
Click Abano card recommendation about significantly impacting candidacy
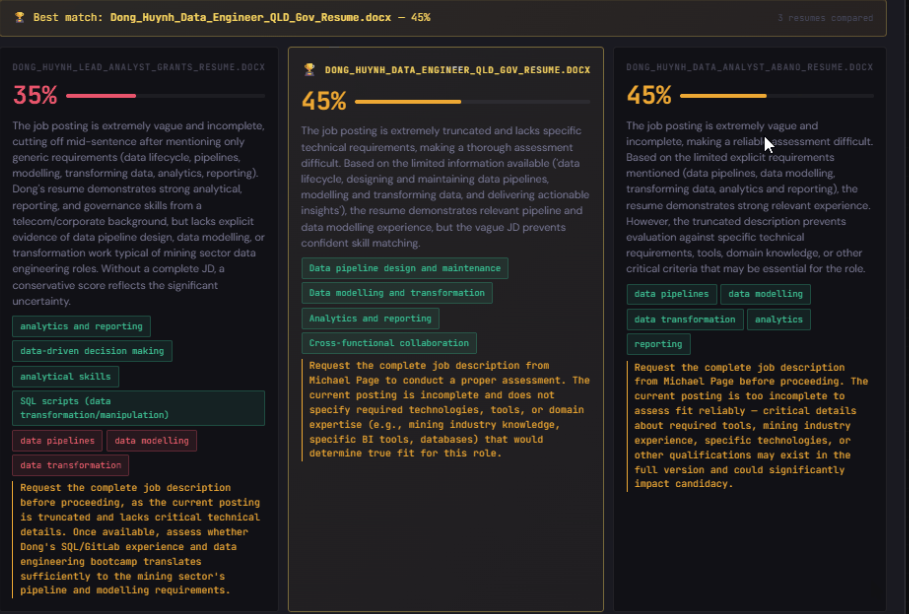click(751, 426)
